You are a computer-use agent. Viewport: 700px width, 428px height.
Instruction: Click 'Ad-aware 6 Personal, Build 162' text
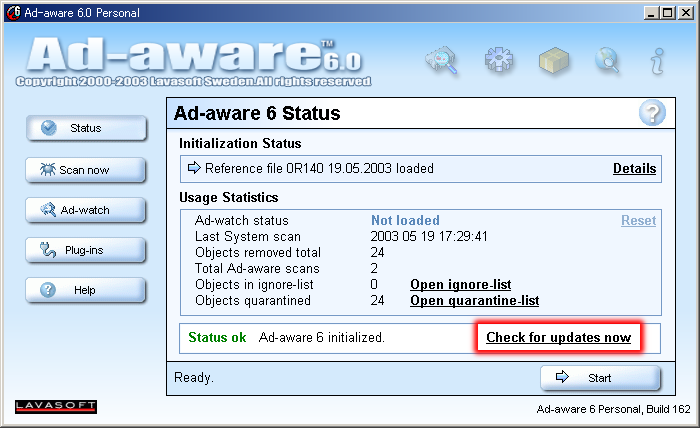click(x=613, y=409)
